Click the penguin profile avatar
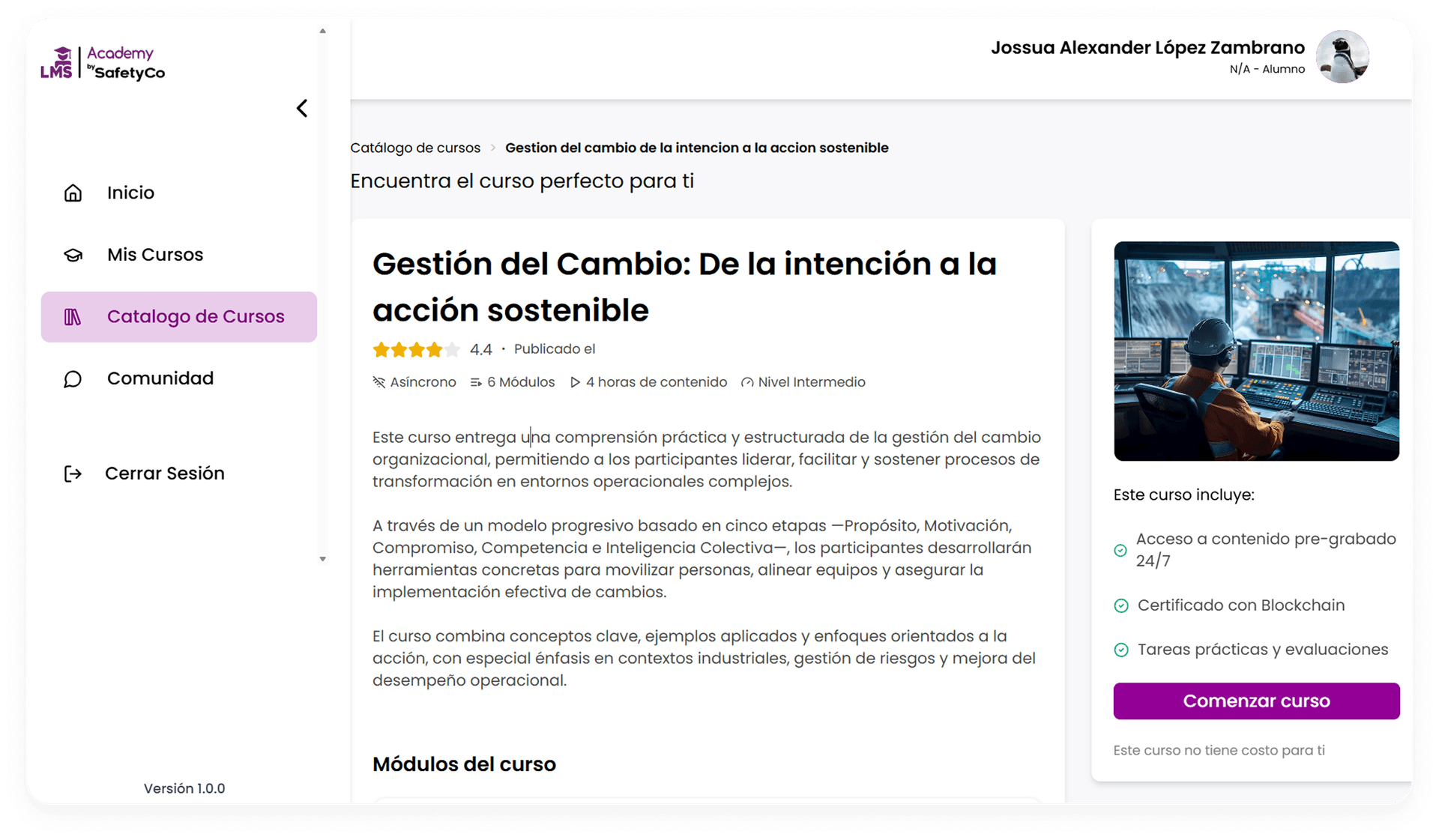This screenshot has height=840, width=1439. (1342, 56)
